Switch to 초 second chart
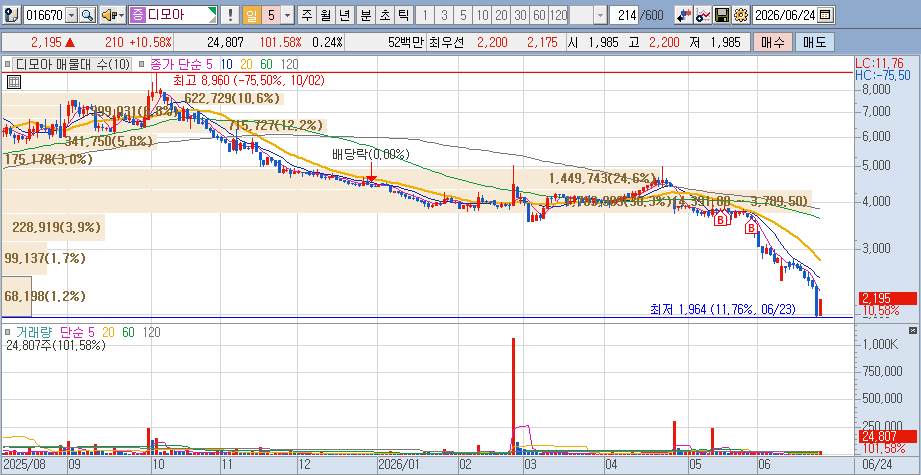This screenshot has height=475, width=921. point(384,15)
